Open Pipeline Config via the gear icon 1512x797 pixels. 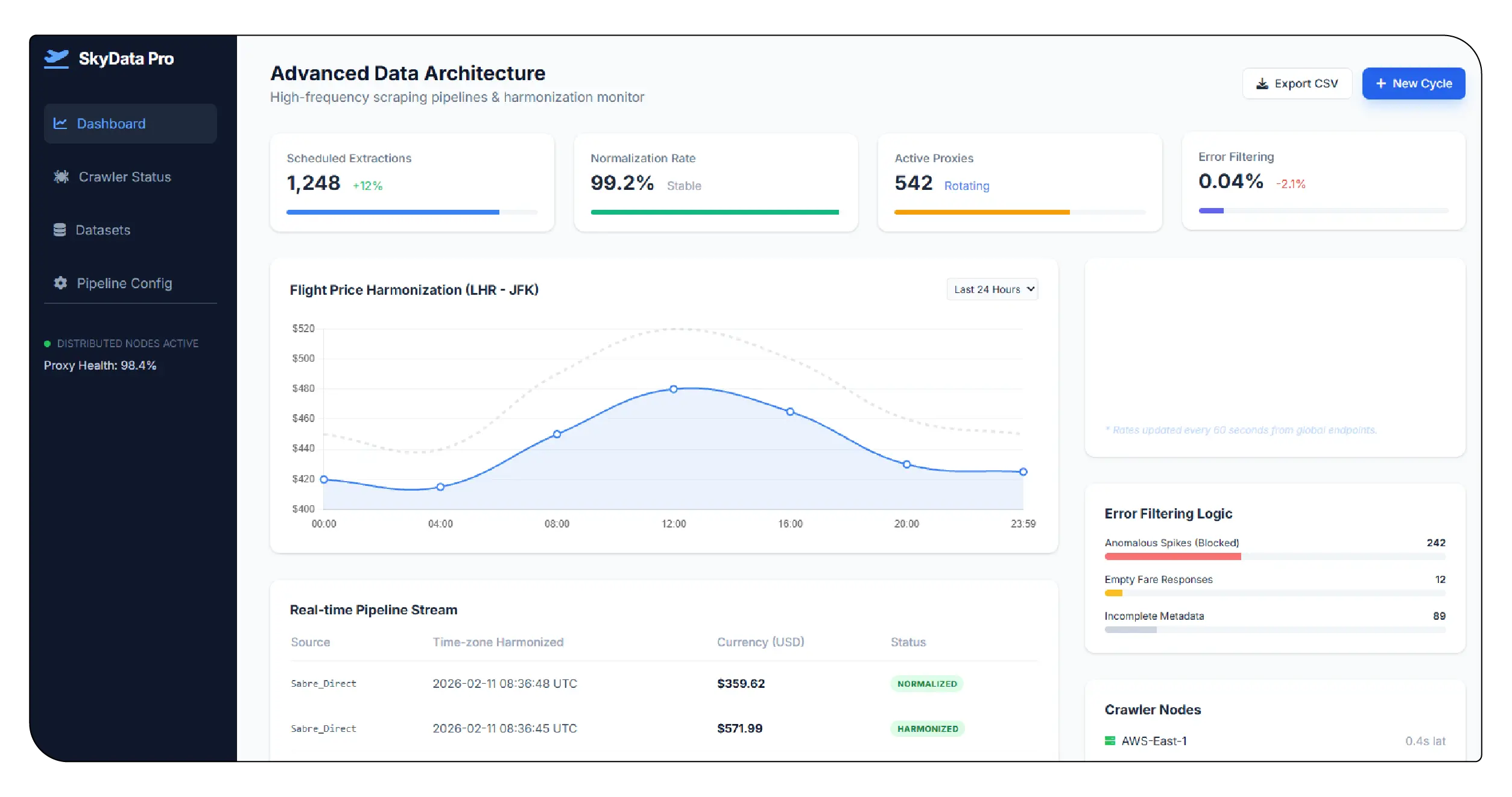[61, 283]
